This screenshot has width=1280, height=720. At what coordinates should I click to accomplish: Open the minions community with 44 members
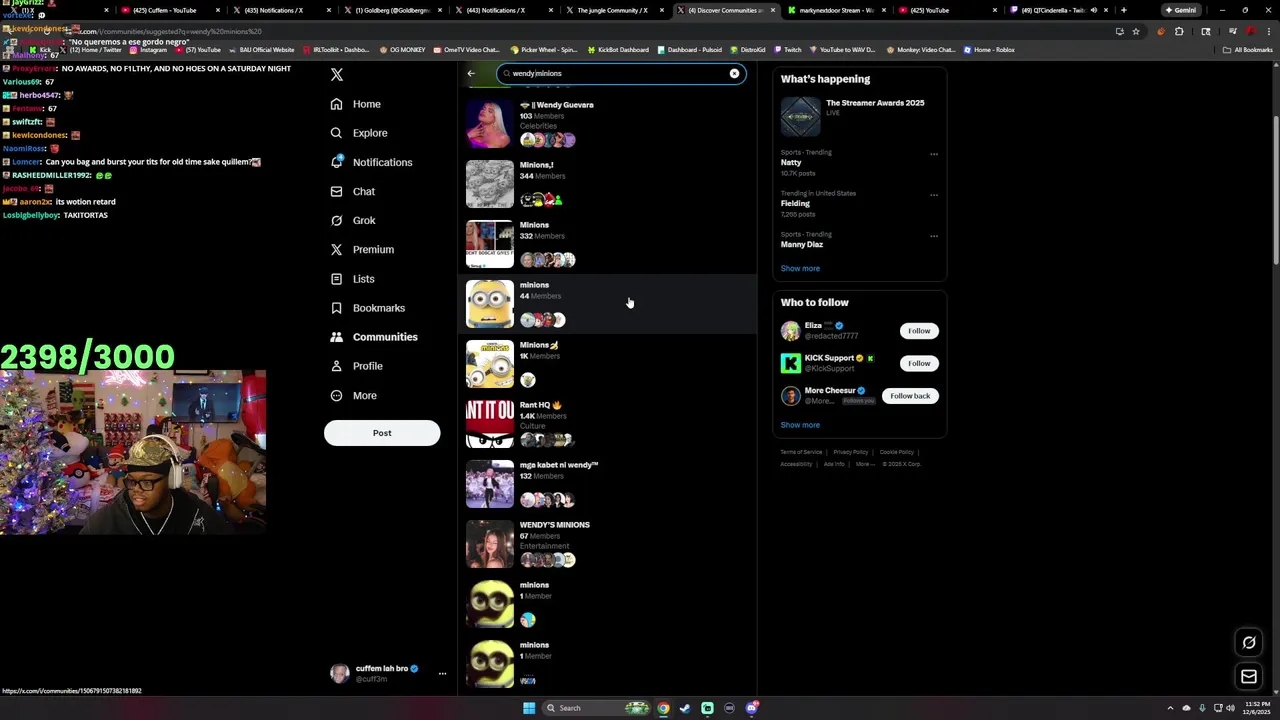[608, 303]
